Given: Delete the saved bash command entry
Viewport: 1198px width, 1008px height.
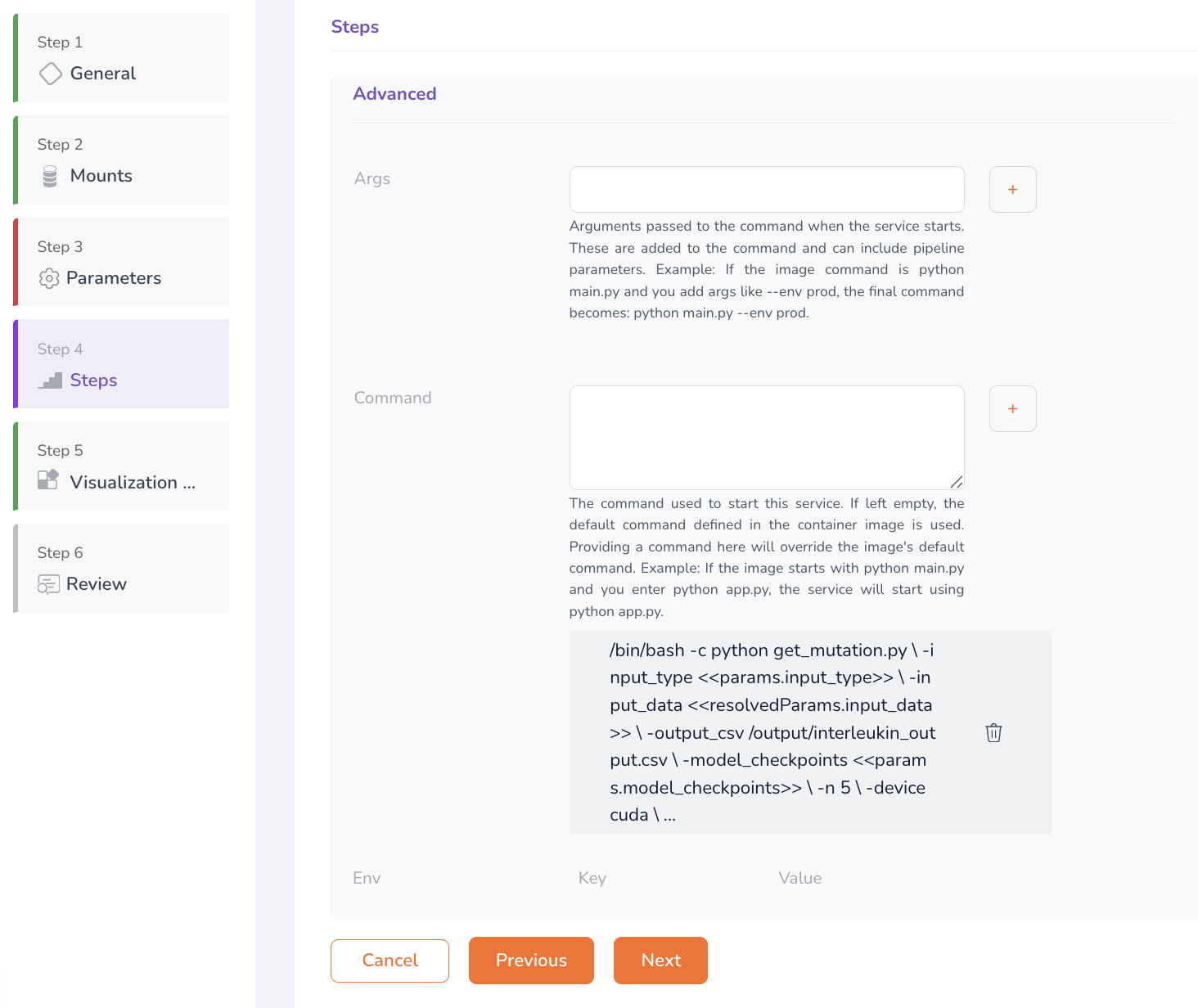Looking at the screenshot, I should pyautogui.click(x=993, y=733).
